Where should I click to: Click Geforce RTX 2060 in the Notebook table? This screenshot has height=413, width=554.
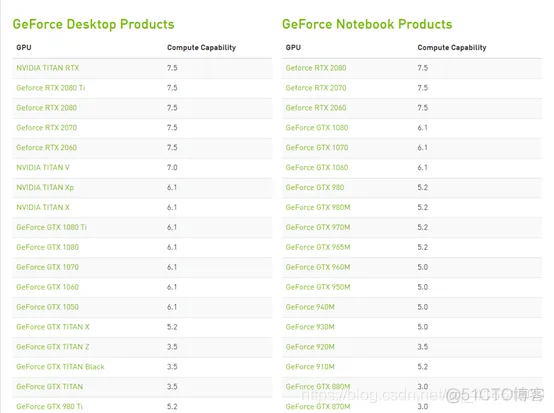point(316,108)
